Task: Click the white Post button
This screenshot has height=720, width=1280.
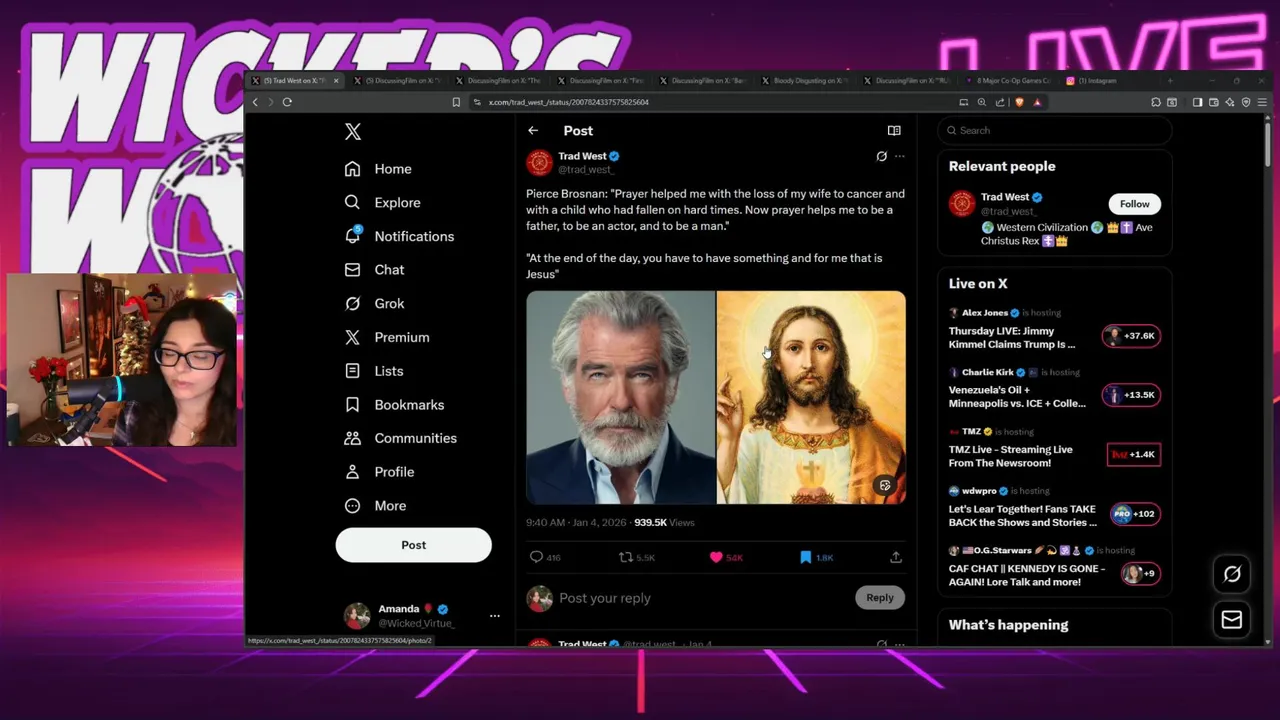Action: click(x=413, y=545)
